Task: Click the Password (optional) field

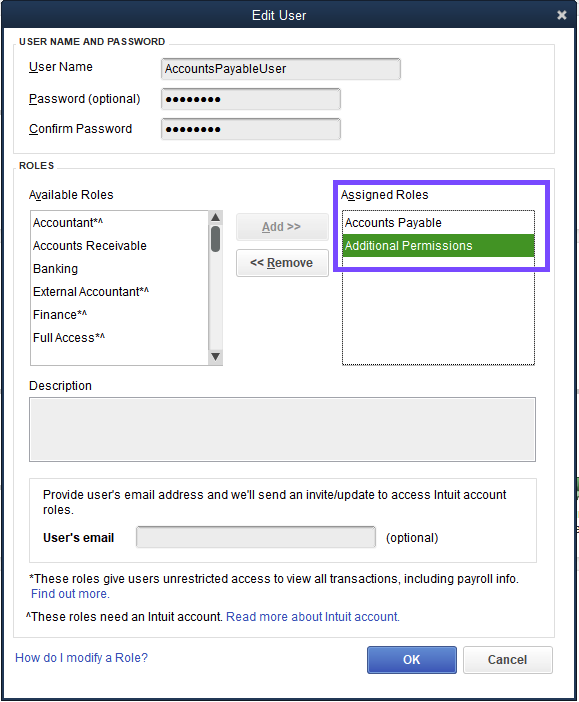Action: click(x=251, y=99)
